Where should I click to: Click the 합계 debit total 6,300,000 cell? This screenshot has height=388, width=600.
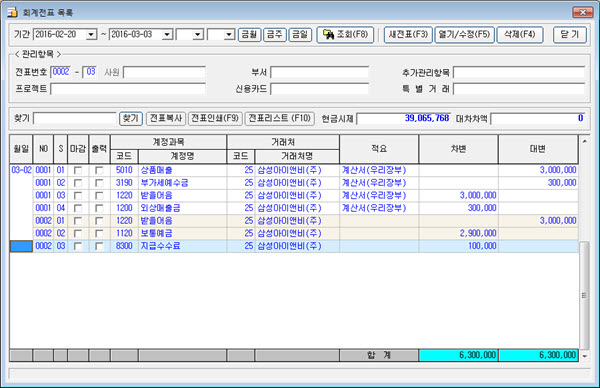(x=458, y=355)
